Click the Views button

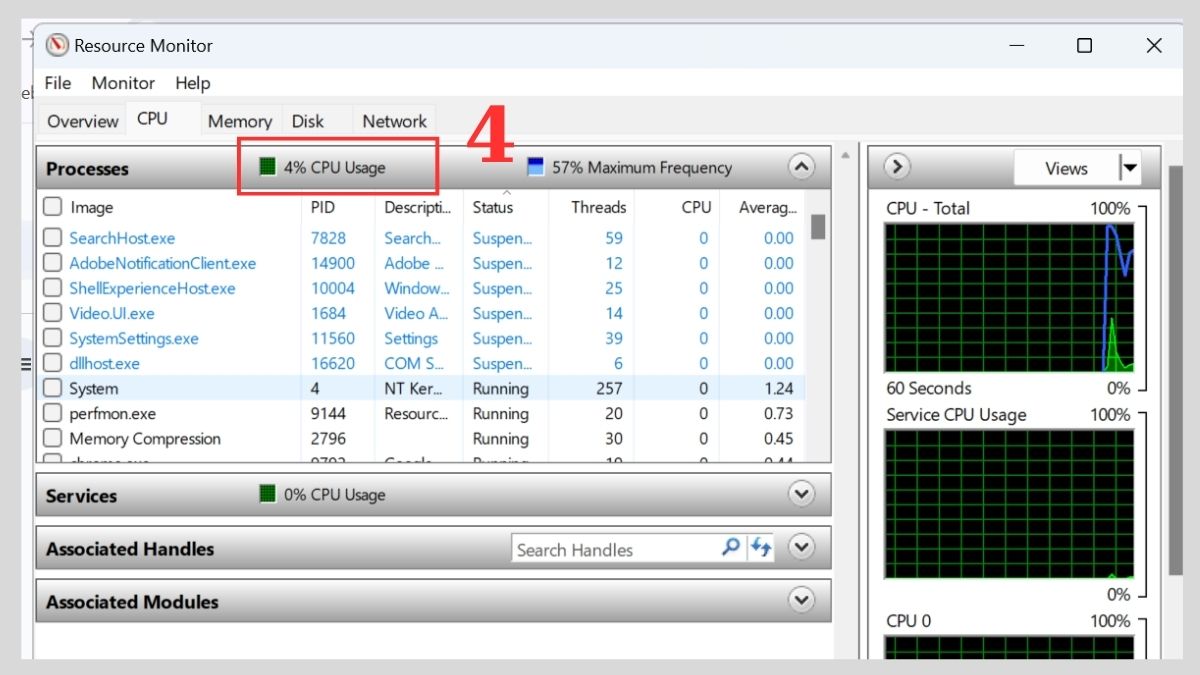(1066, 167)
